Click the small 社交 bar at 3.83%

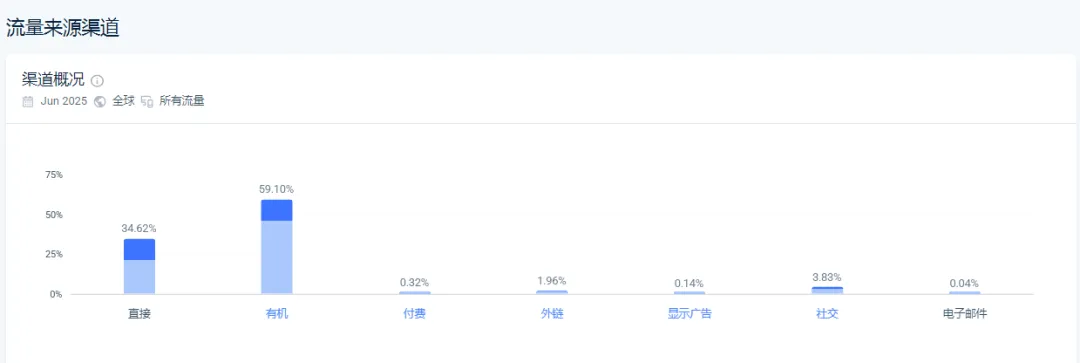827,291
